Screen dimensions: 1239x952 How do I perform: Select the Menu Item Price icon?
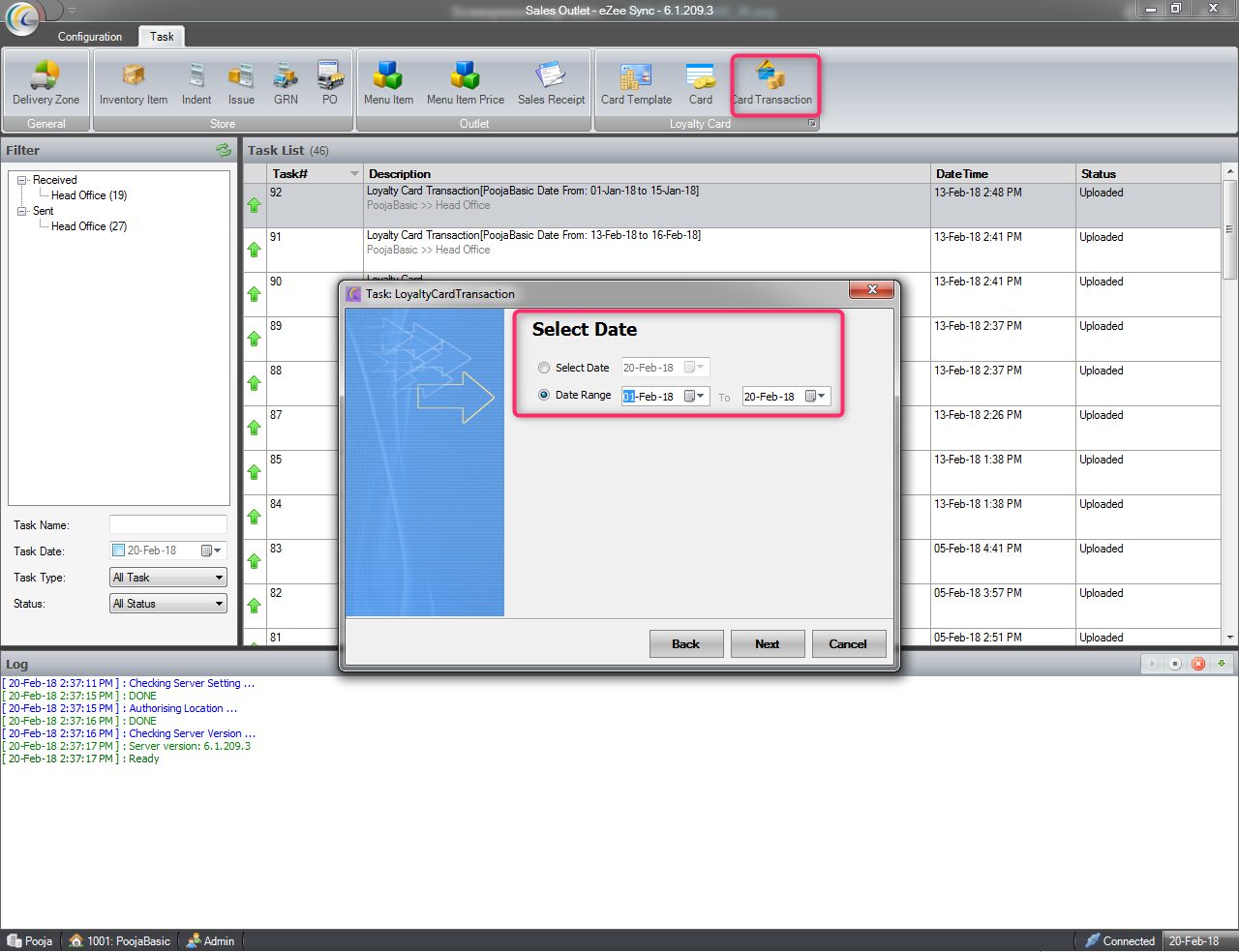click(x=465, y=83)
